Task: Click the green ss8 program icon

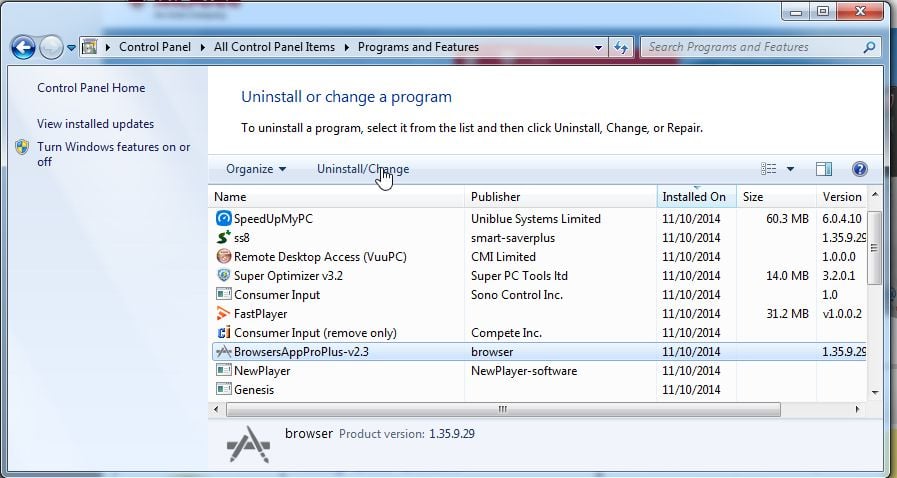Action: [224, 237]
